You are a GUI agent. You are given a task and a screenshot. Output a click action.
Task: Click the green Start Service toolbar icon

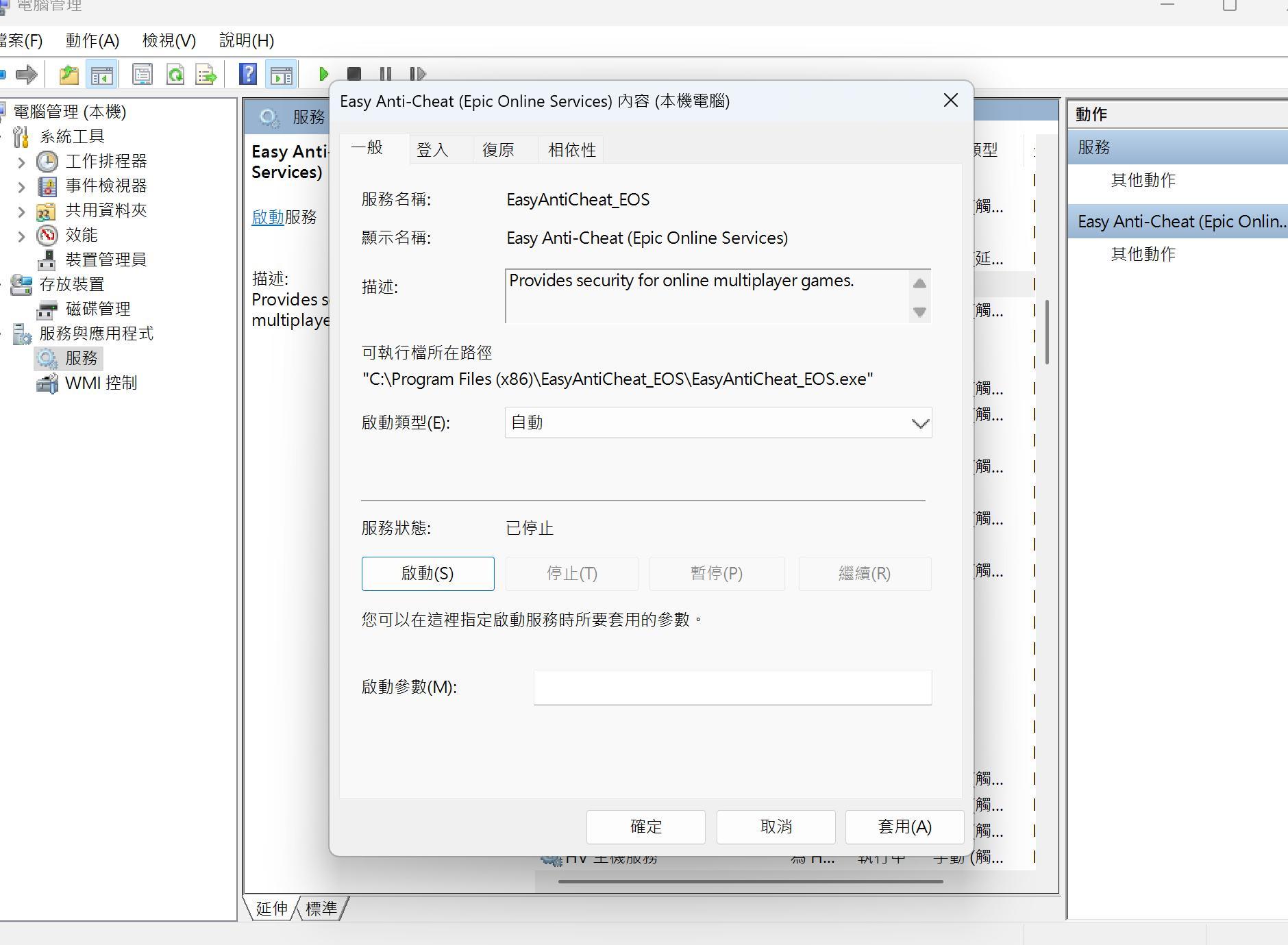324,74
